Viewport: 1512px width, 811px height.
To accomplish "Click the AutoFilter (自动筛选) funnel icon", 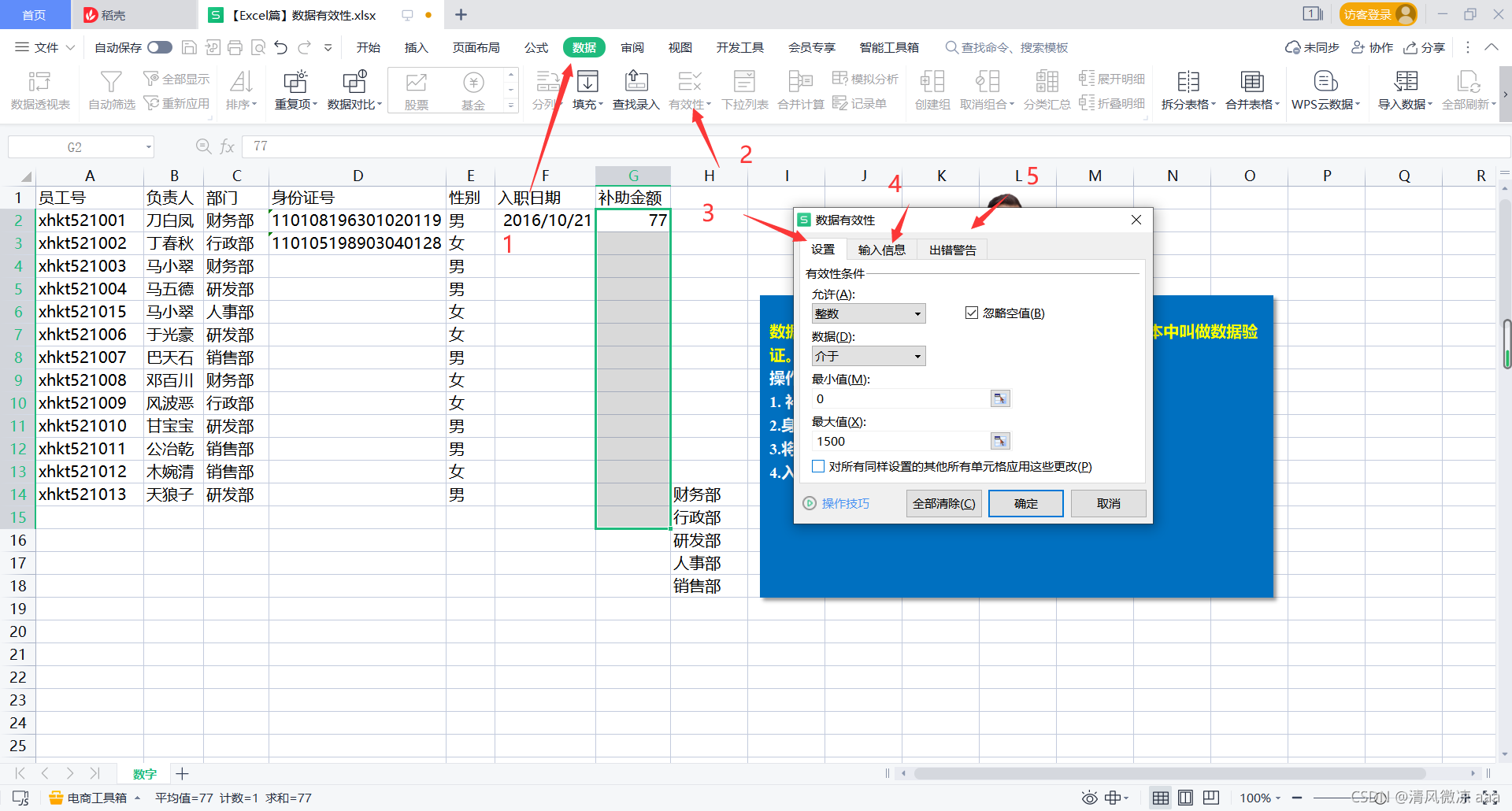I will point(111,81).
